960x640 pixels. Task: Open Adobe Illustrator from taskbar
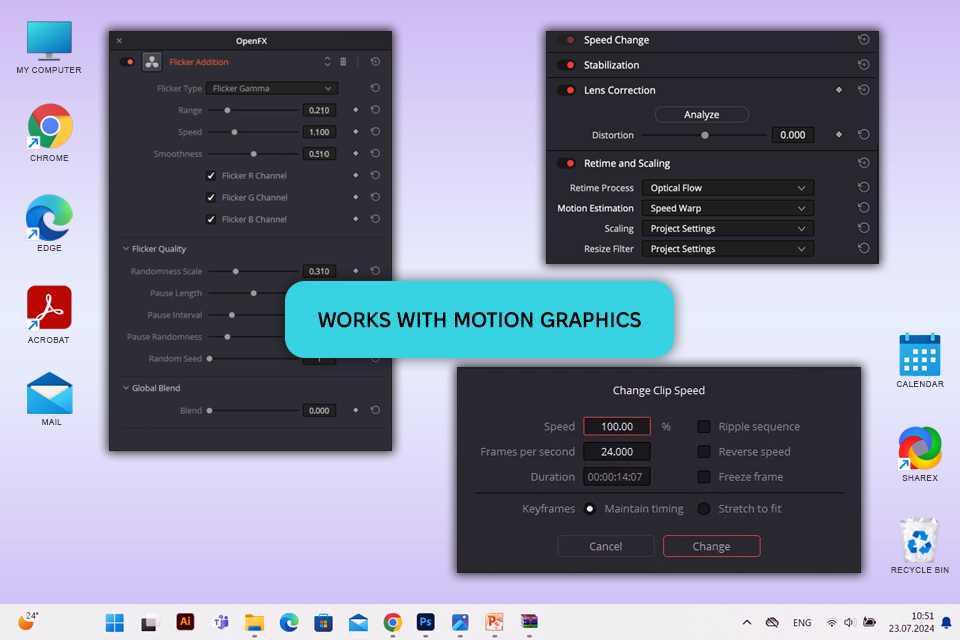click(x=185, y=622)
